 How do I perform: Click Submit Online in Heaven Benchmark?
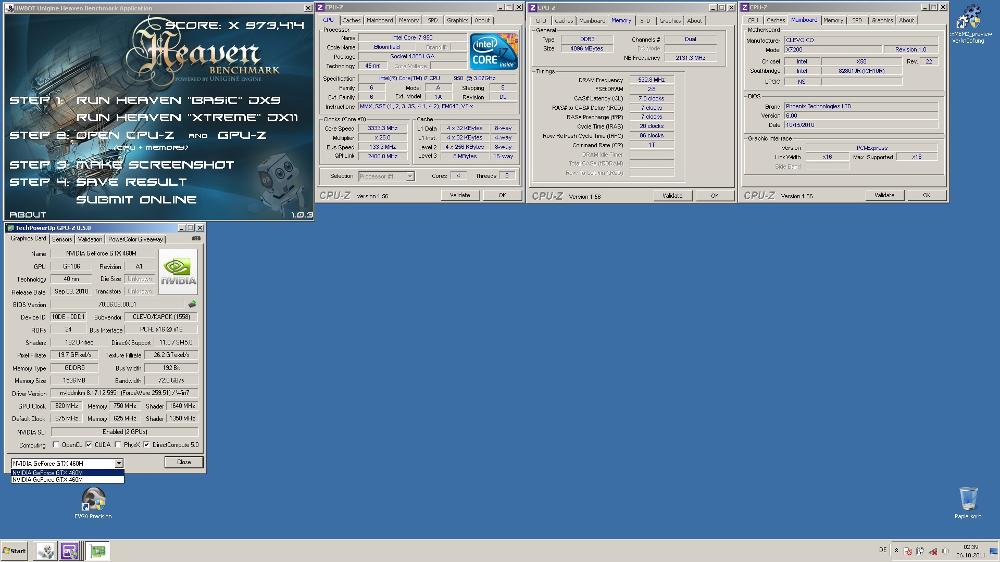point(136,200)
